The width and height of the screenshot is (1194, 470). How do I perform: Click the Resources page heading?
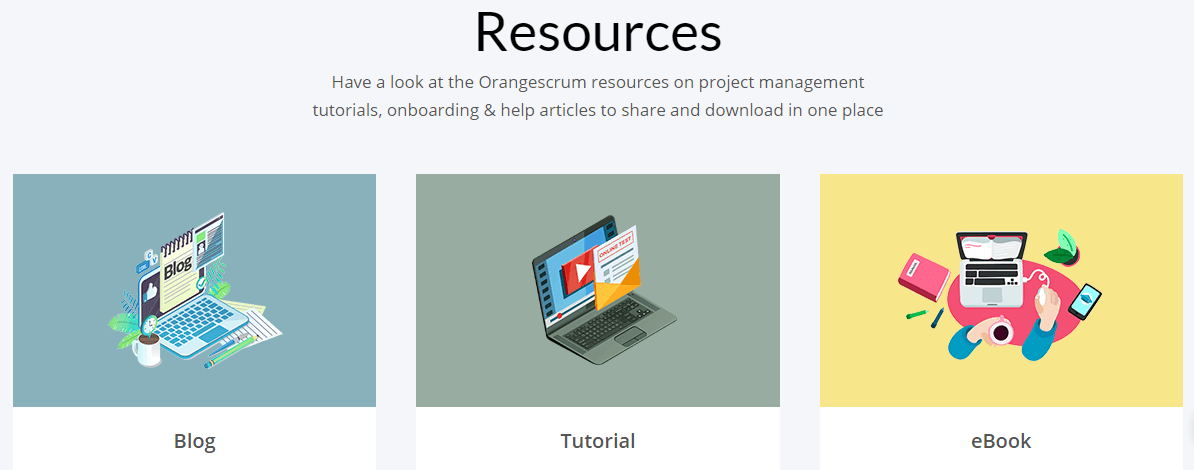click(597, 32)
